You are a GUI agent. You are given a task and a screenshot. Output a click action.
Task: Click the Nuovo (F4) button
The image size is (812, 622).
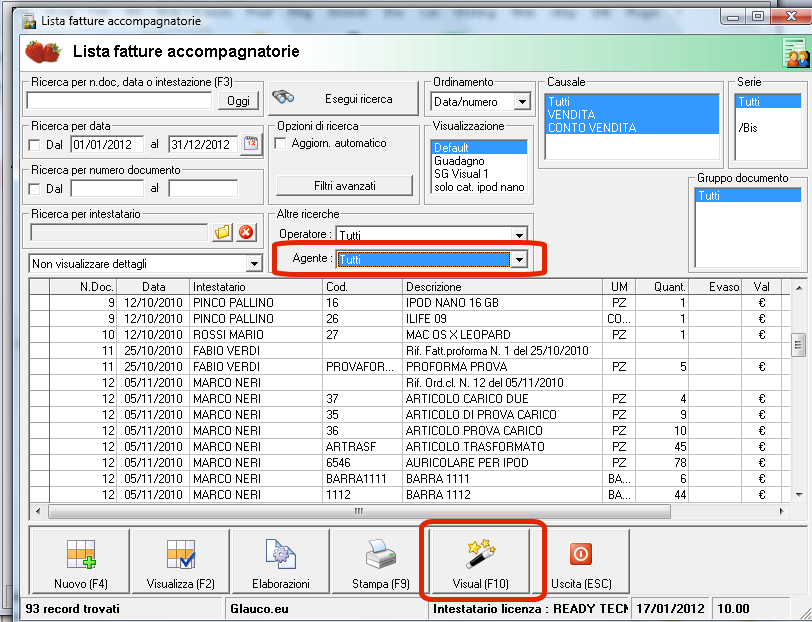[81, 561]
